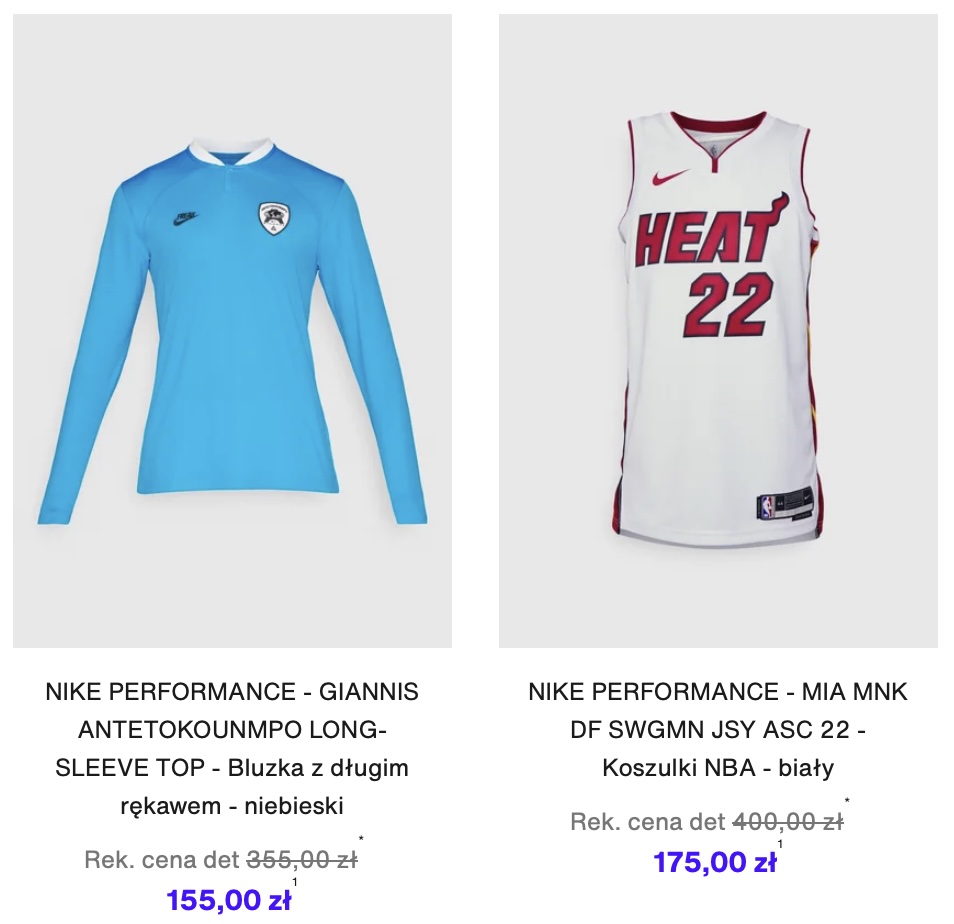Open the blue Giannis long-sleeve top image
This screenshot has width=954, height=924.
[232, 331]
